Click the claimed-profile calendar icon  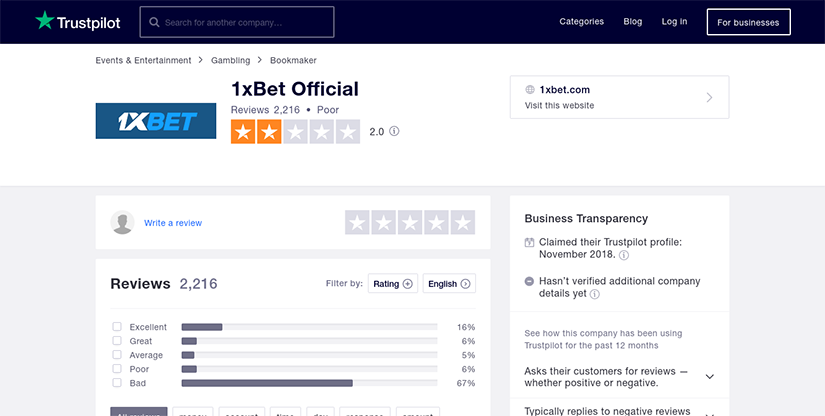click(x=529, y=242)
